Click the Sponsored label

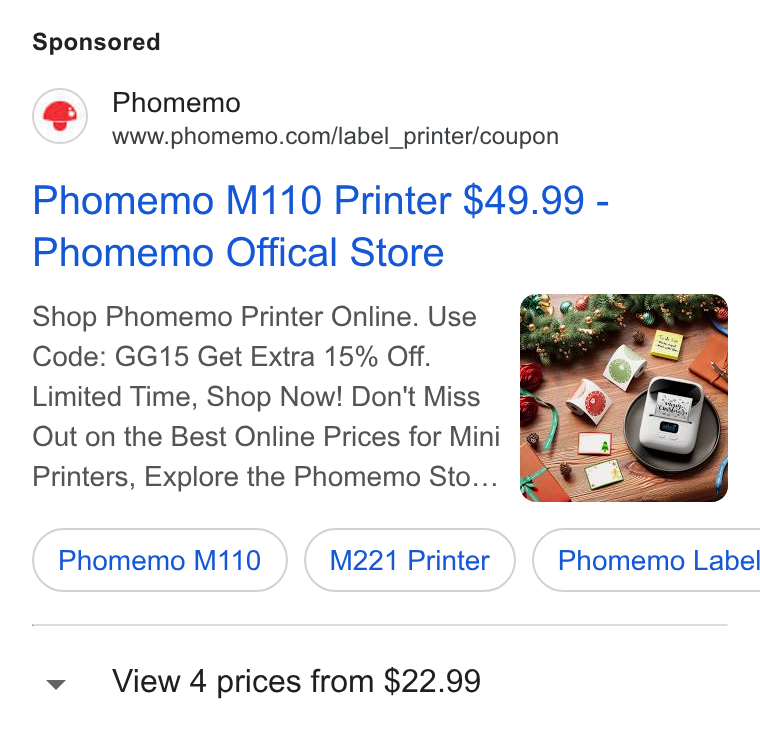pyautogui.click(x=96, y=42)
